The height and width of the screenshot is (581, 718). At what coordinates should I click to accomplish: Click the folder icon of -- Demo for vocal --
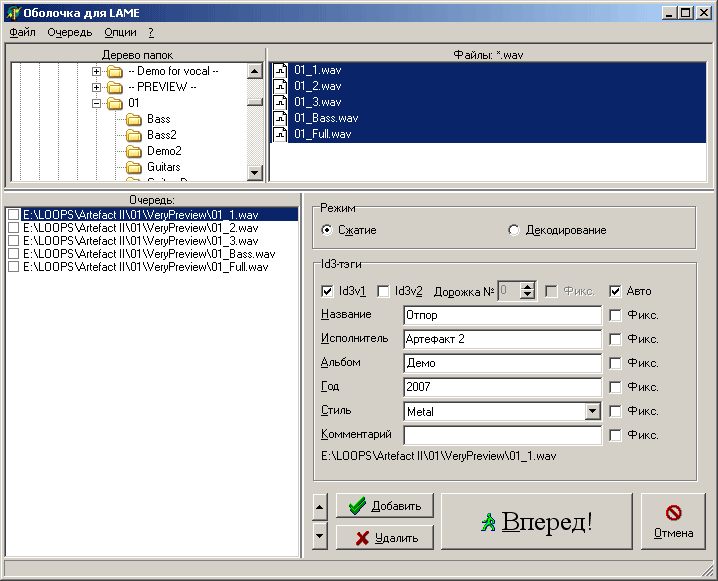click(x=115, y=71)
